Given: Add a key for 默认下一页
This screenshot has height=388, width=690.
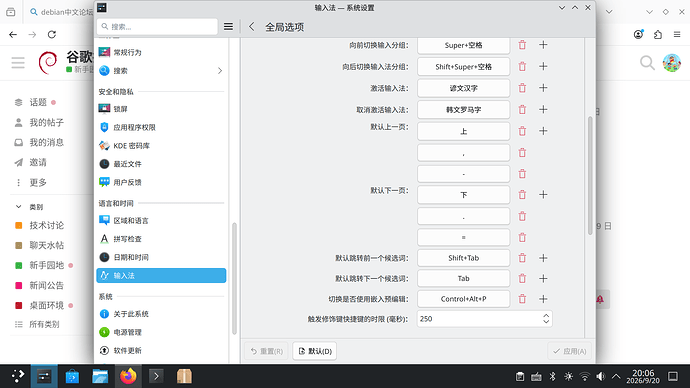Looking at the screenshot, I should 543,194.
